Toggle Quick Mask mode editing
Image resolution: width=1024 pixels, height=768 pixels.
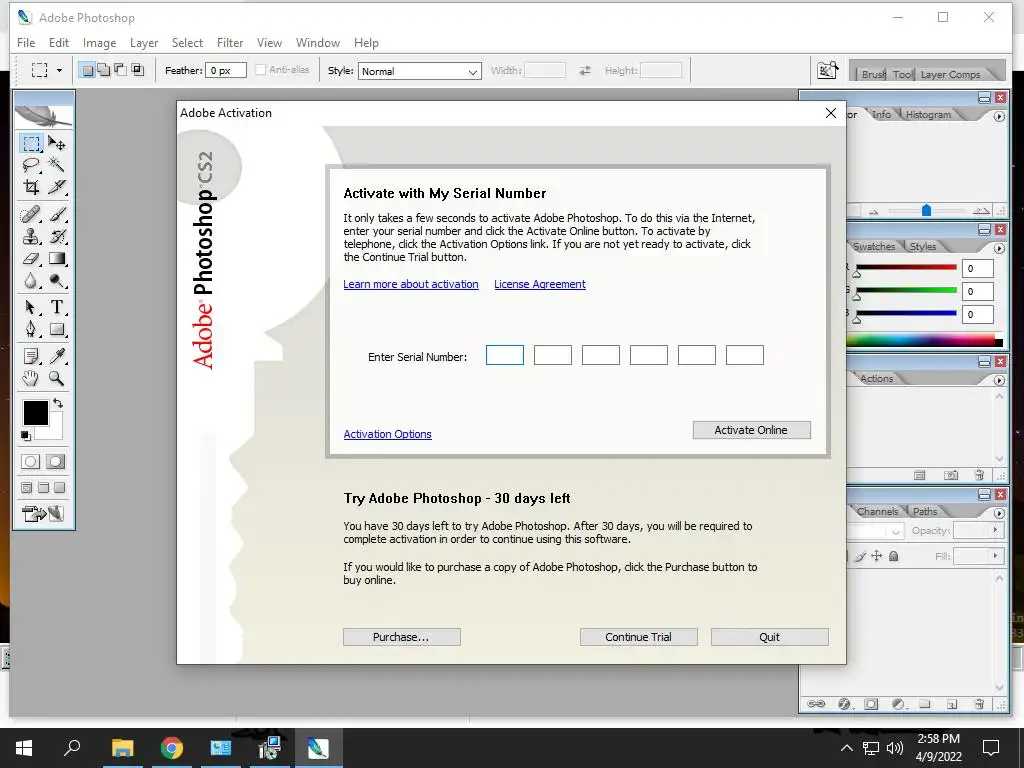pos(56,462)
